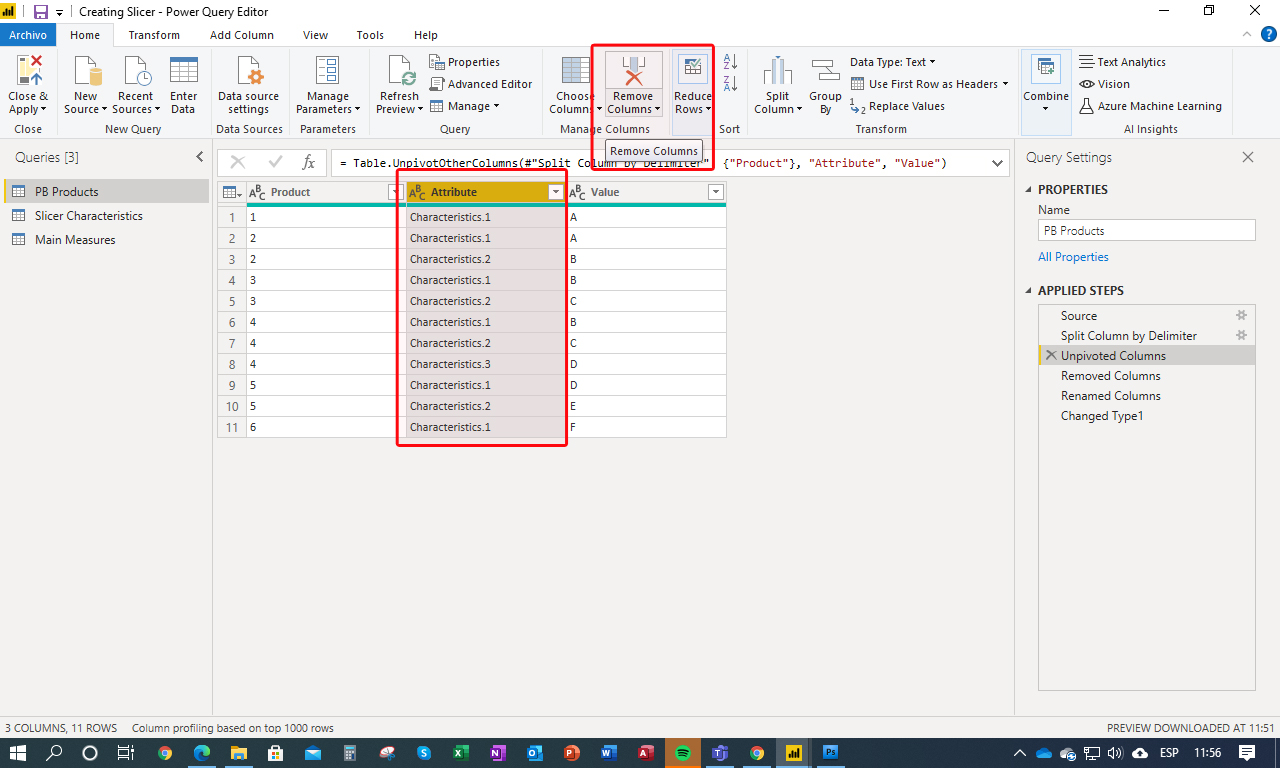Click the Replace Values command

pyautogui.click(x=897, y=106)
